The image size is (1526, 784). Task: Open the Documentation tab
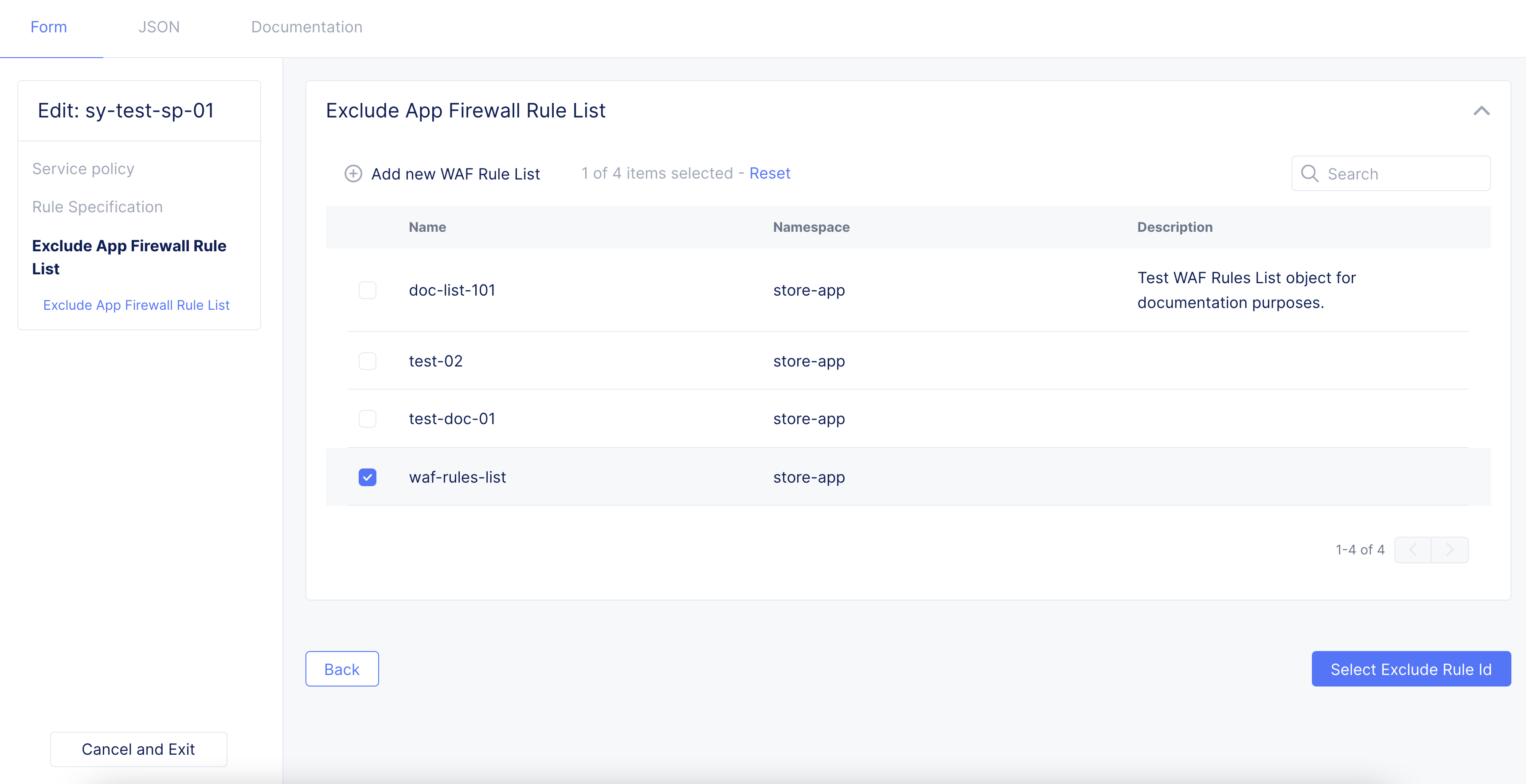click(306, 27)
